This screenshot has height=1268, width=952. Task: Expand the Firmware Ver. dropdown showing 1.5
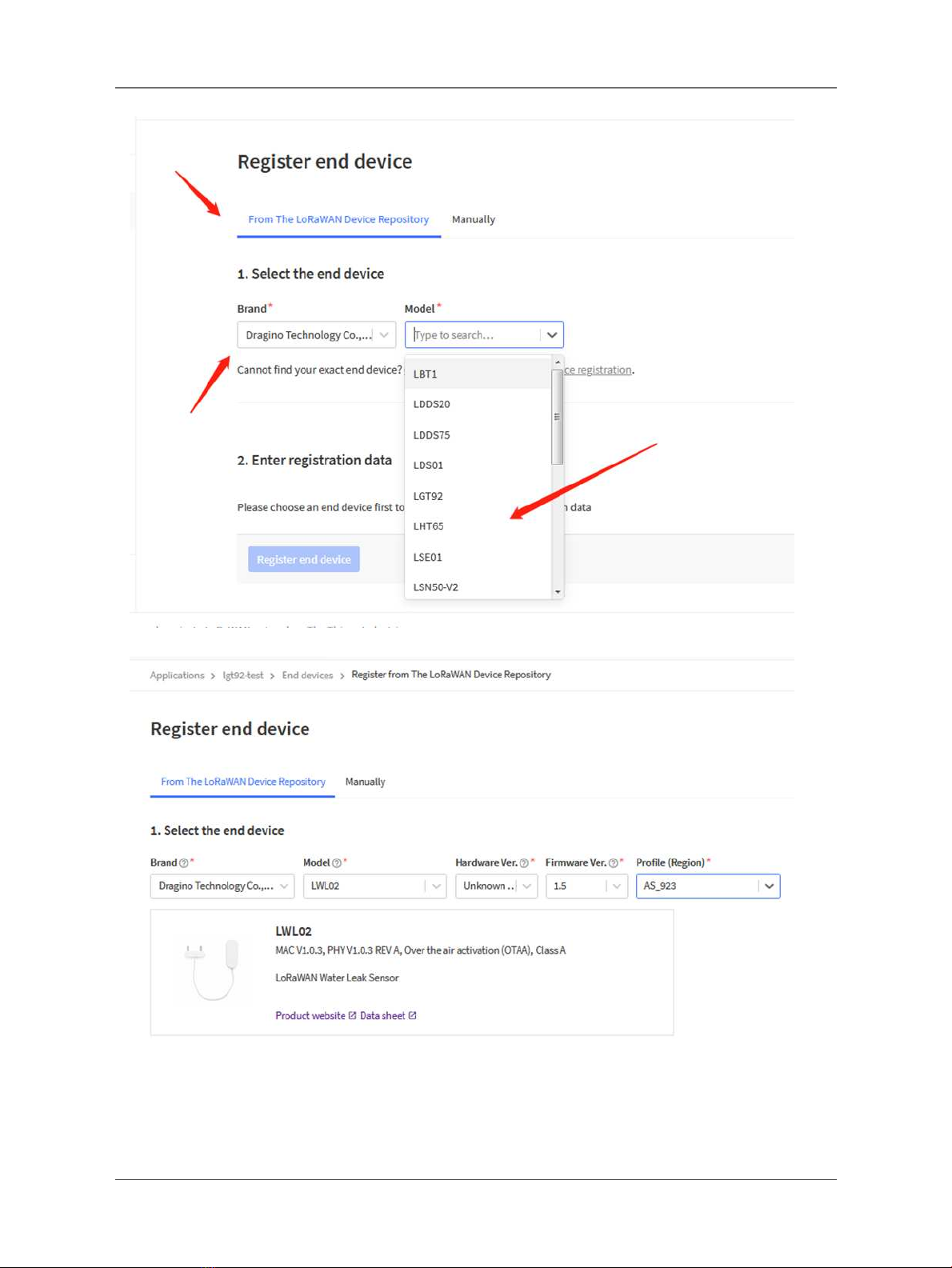(x=586, y=886)
